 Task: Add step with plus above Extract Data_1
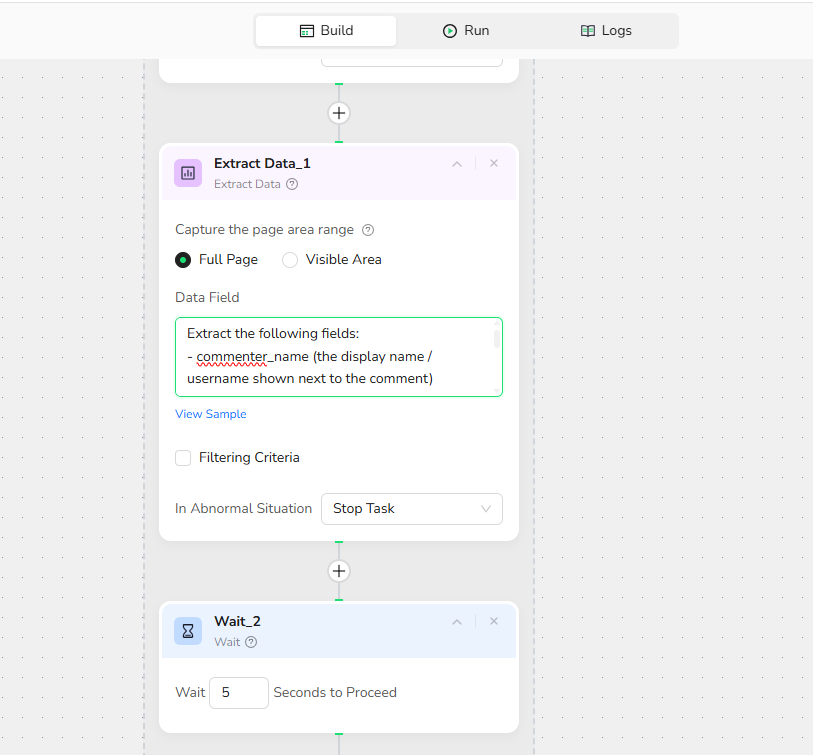point(339,113)
